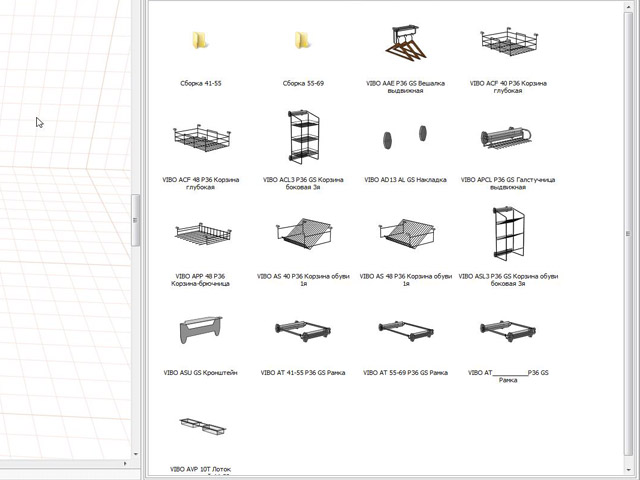
Task: Open the Сборка 41-55 folder icon
Action: click(x=200, y=41)
